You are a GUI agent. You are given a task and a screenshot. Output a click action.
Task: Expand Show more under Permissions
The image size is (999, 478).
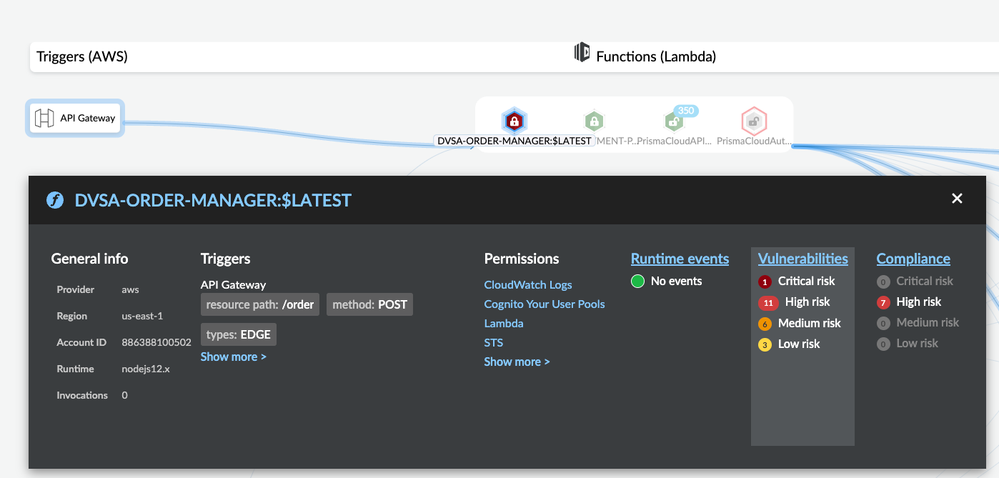(516, 362)
